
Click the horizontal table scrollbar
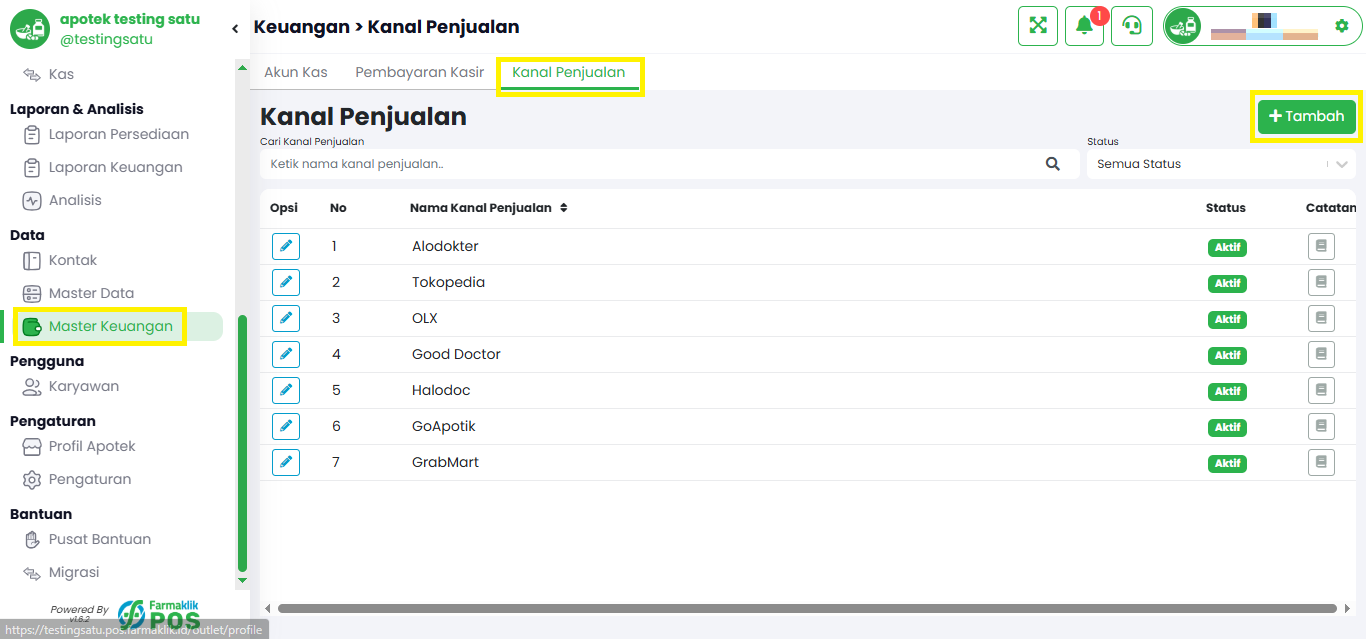pyautogui.click(x=807, y=608)
